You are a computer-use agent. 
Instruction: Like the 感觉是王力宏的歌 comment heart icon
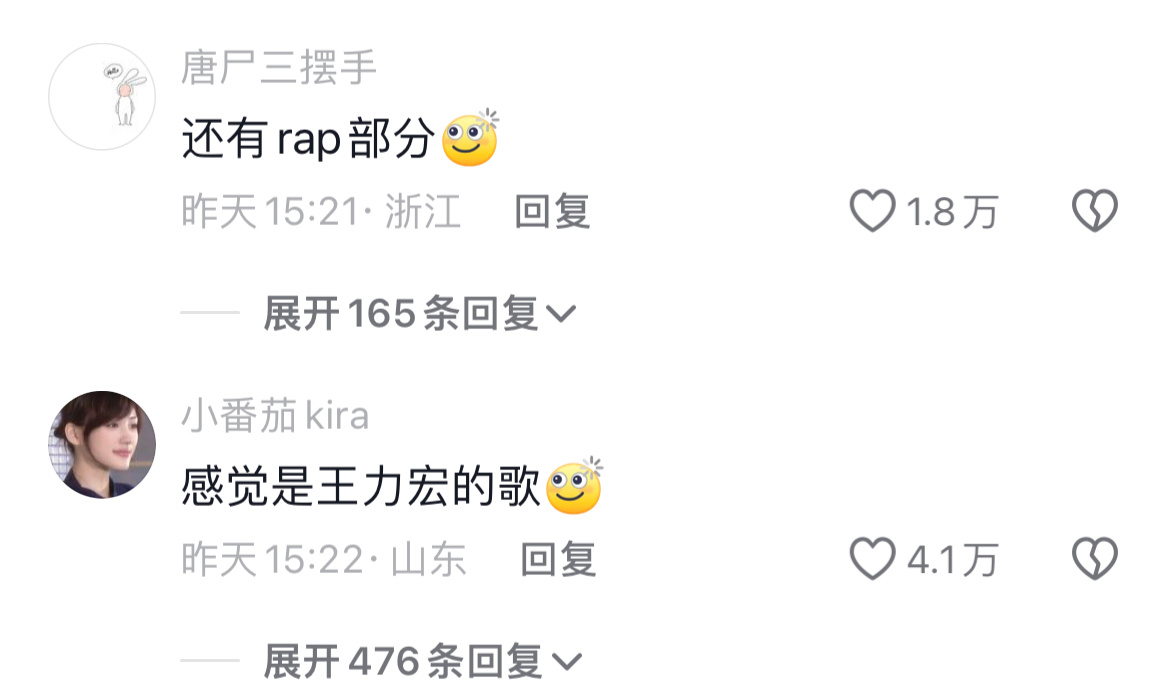pyautogui.click(x=872, y=558)
